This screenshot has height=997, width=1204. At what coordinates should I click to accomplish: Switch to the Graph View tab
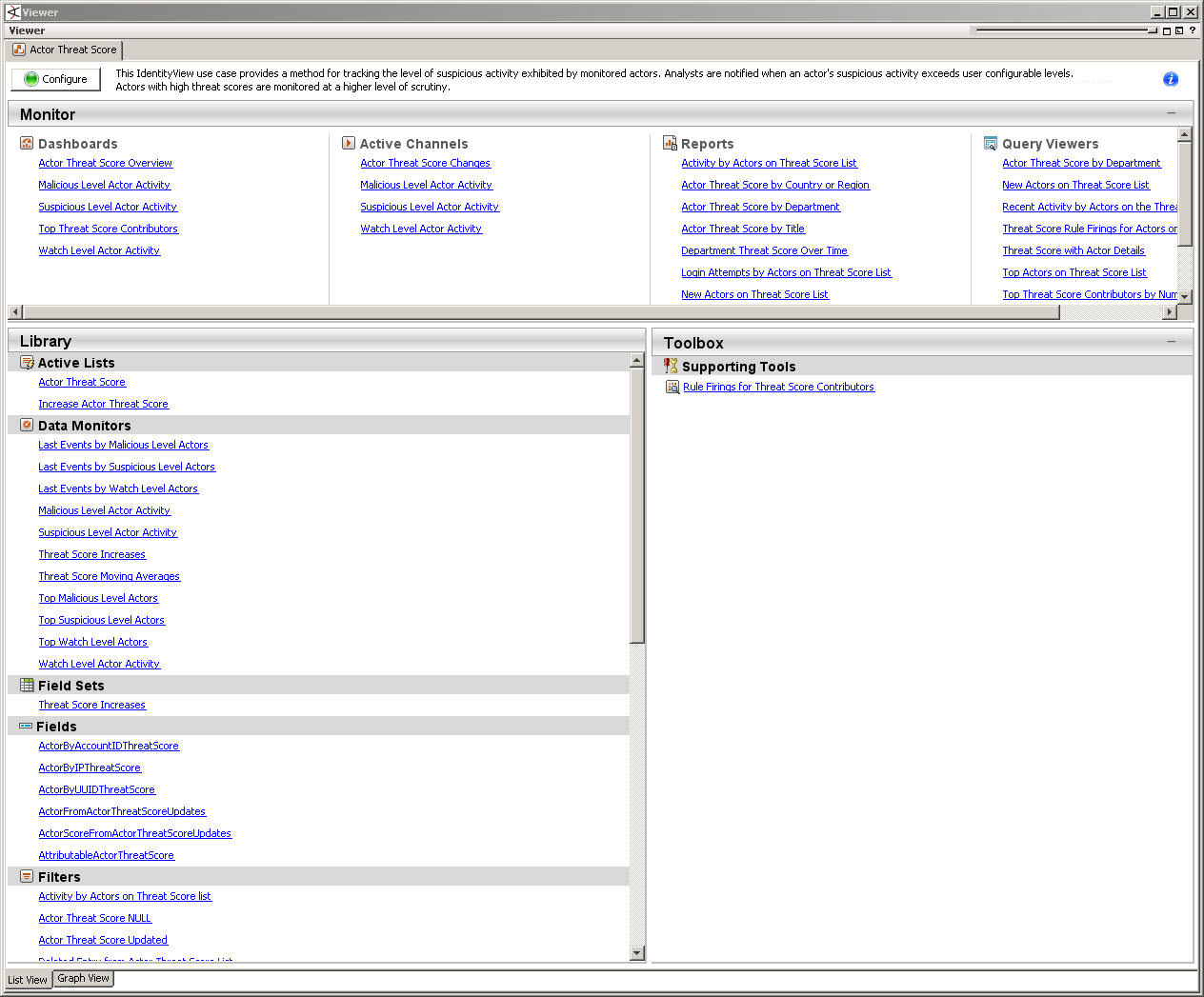point(84,978)
